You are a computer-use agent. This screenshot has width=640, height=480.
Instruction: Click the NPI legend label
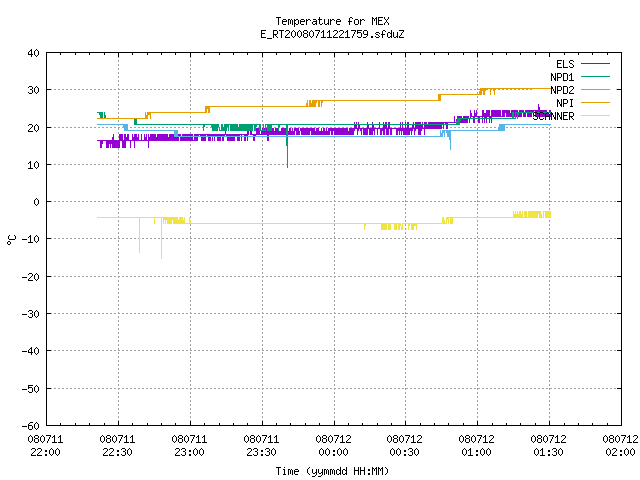[565, 103]
